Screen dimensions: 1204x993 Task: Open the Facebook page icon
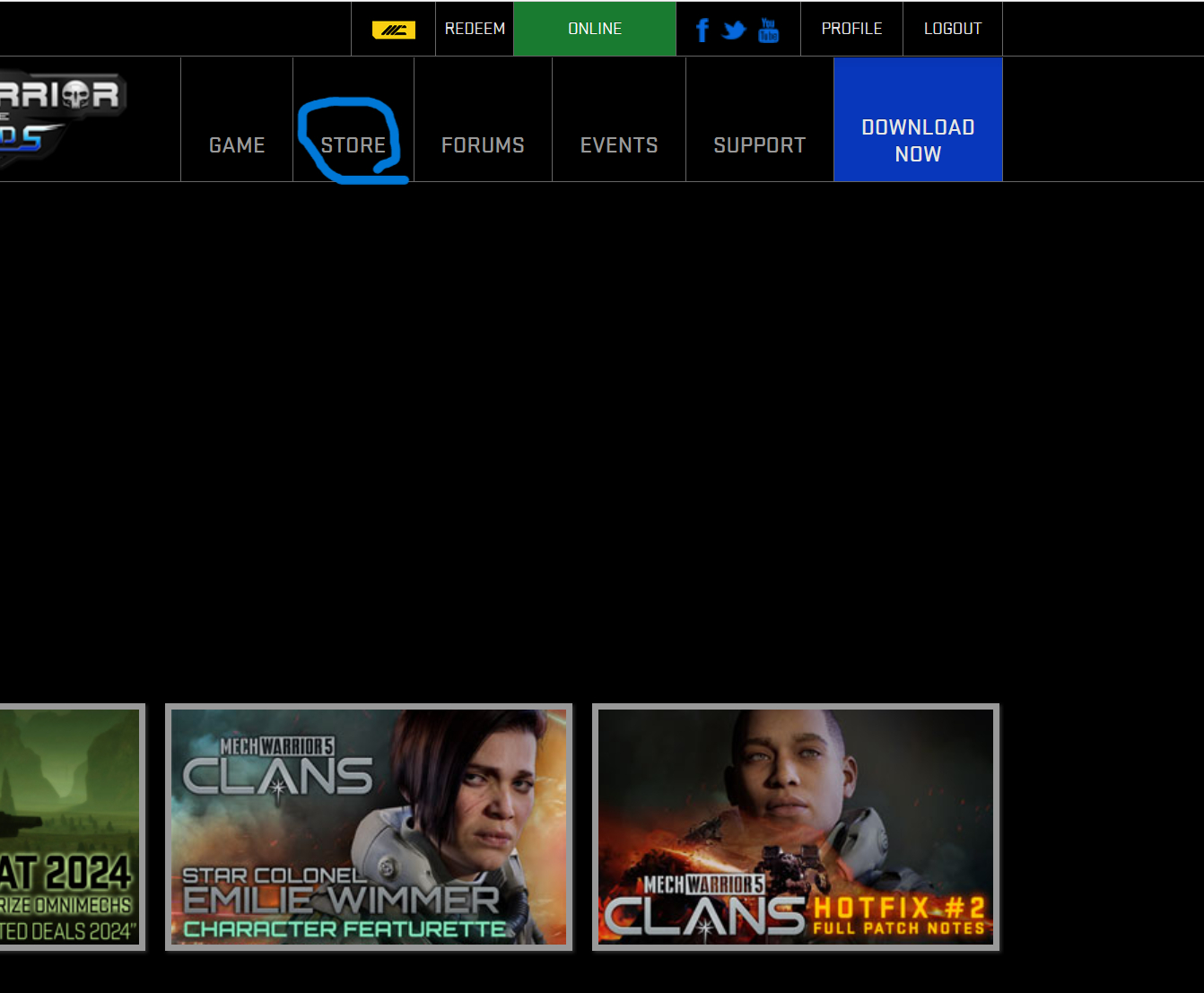(702, 30)
